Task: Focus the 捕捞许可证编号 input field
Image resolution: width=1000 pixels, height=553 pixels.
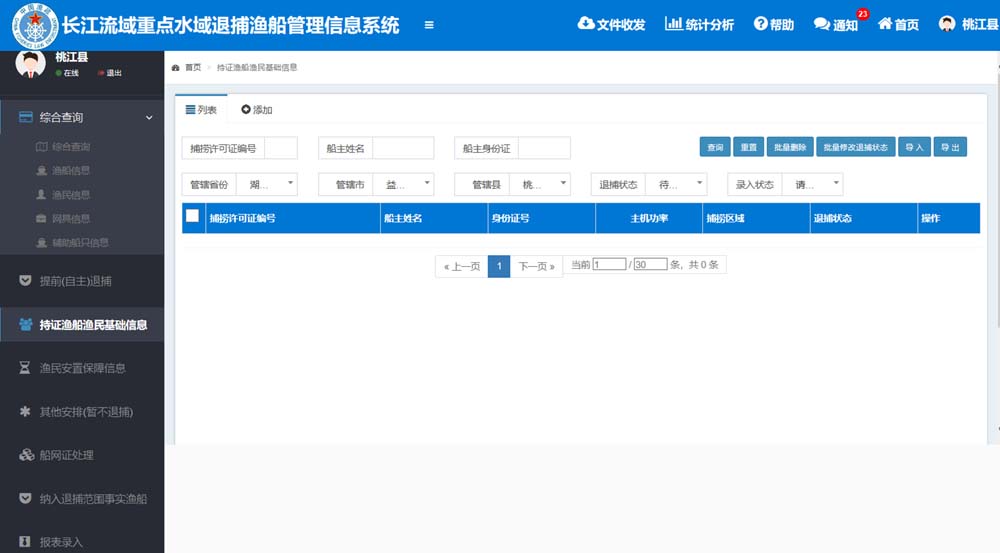Action: 281,148
